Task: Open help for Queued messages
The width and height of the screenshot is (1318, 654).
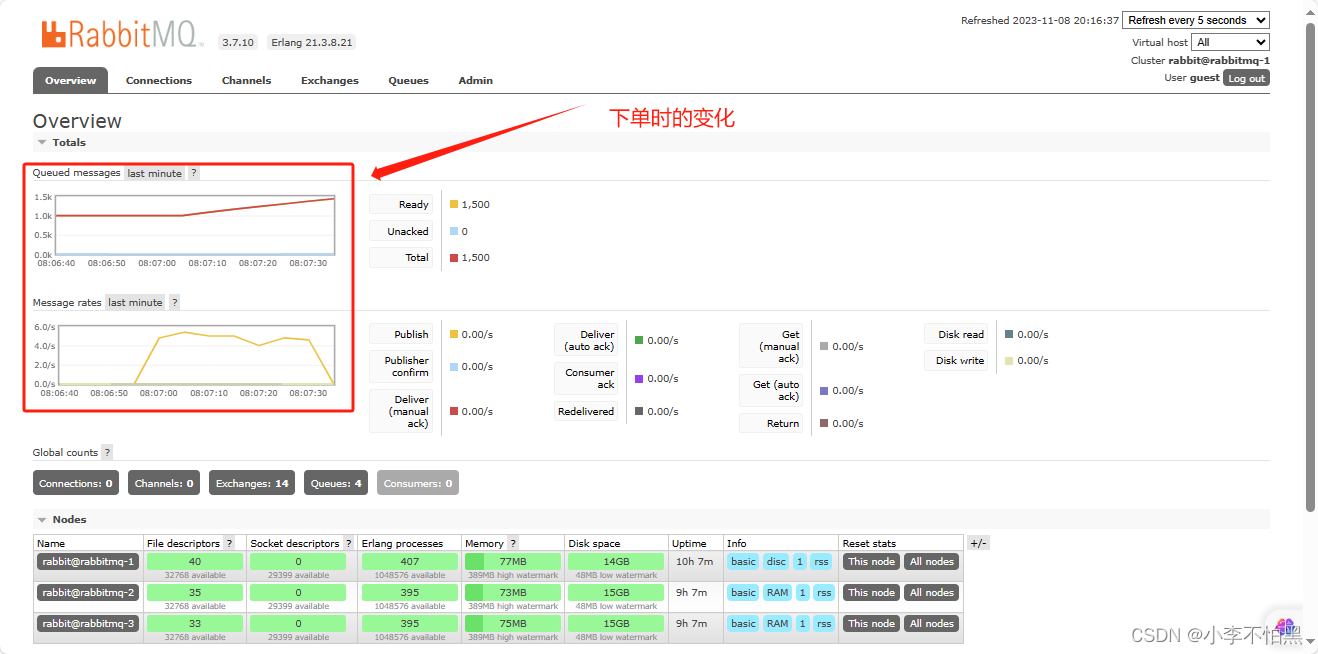Action: coord(194,173)
